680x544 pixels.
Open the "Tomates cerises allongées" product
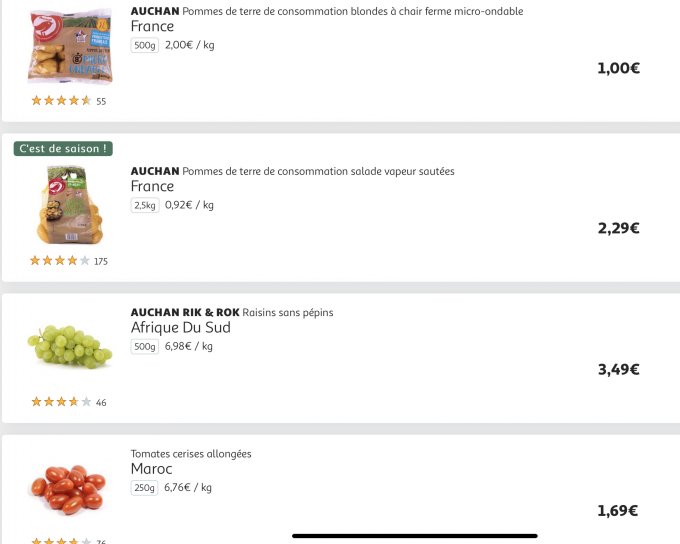191,454
